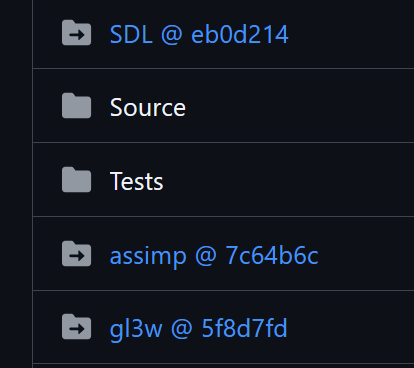
Task: Open the gl3w submodule name link
Action: 136,329
